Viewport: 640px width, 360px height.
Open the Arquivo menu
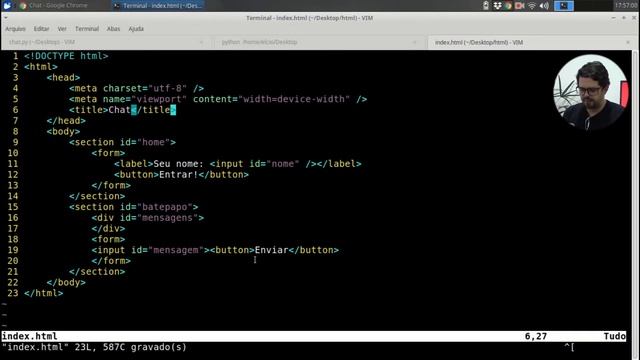[x=16, y=29]
